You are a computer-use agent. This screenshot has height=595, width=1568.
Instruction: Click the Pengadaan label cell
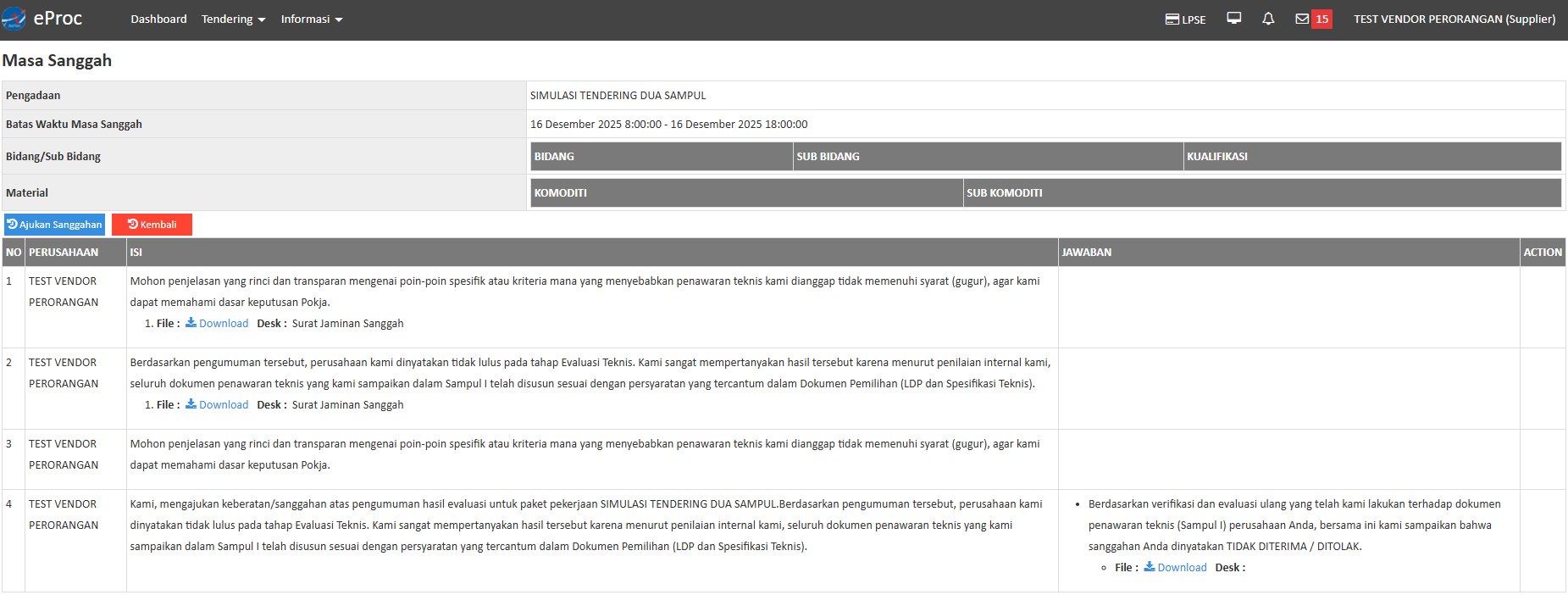[x=264, y=96]
